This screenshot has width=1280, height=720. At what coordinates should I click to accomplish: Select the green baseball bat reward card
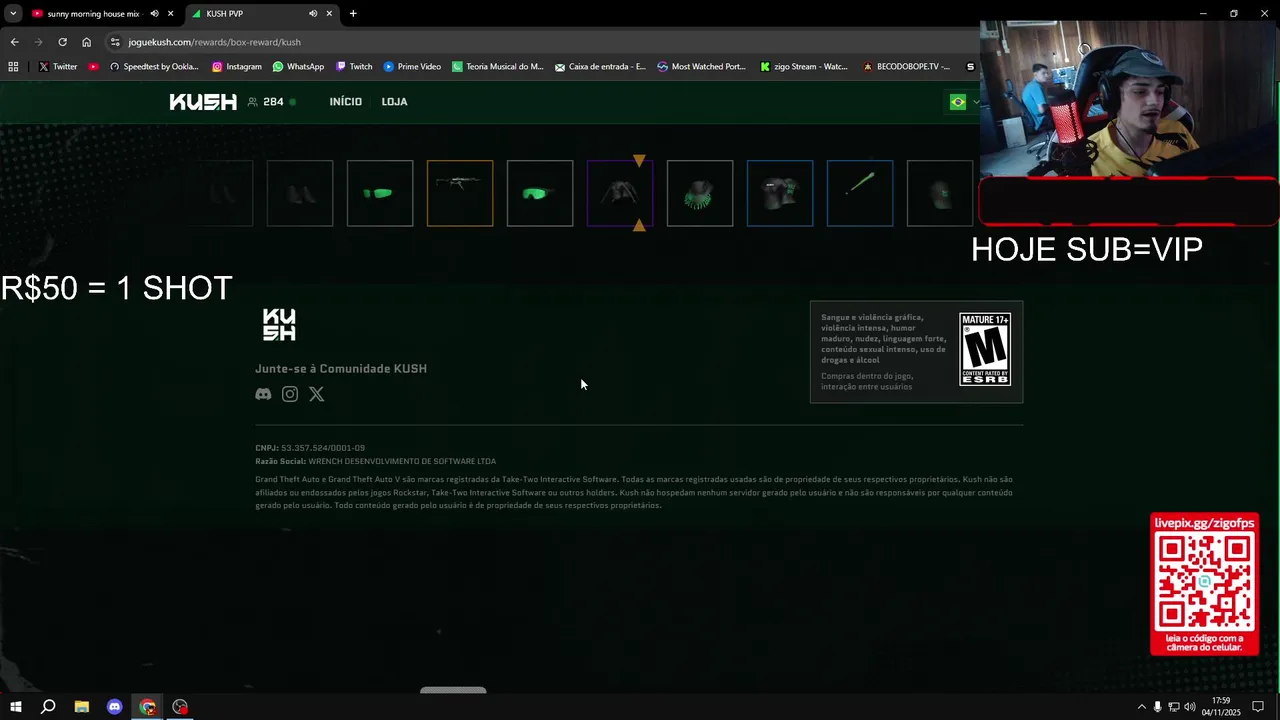pyautogui.click(x=860, y=193)
